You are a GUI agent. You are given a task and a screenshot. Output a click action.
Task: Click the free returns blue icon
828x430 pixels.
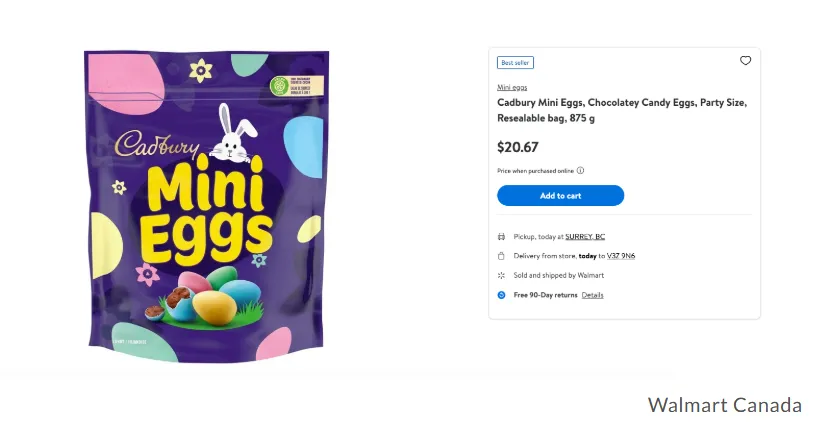point(502,295)
